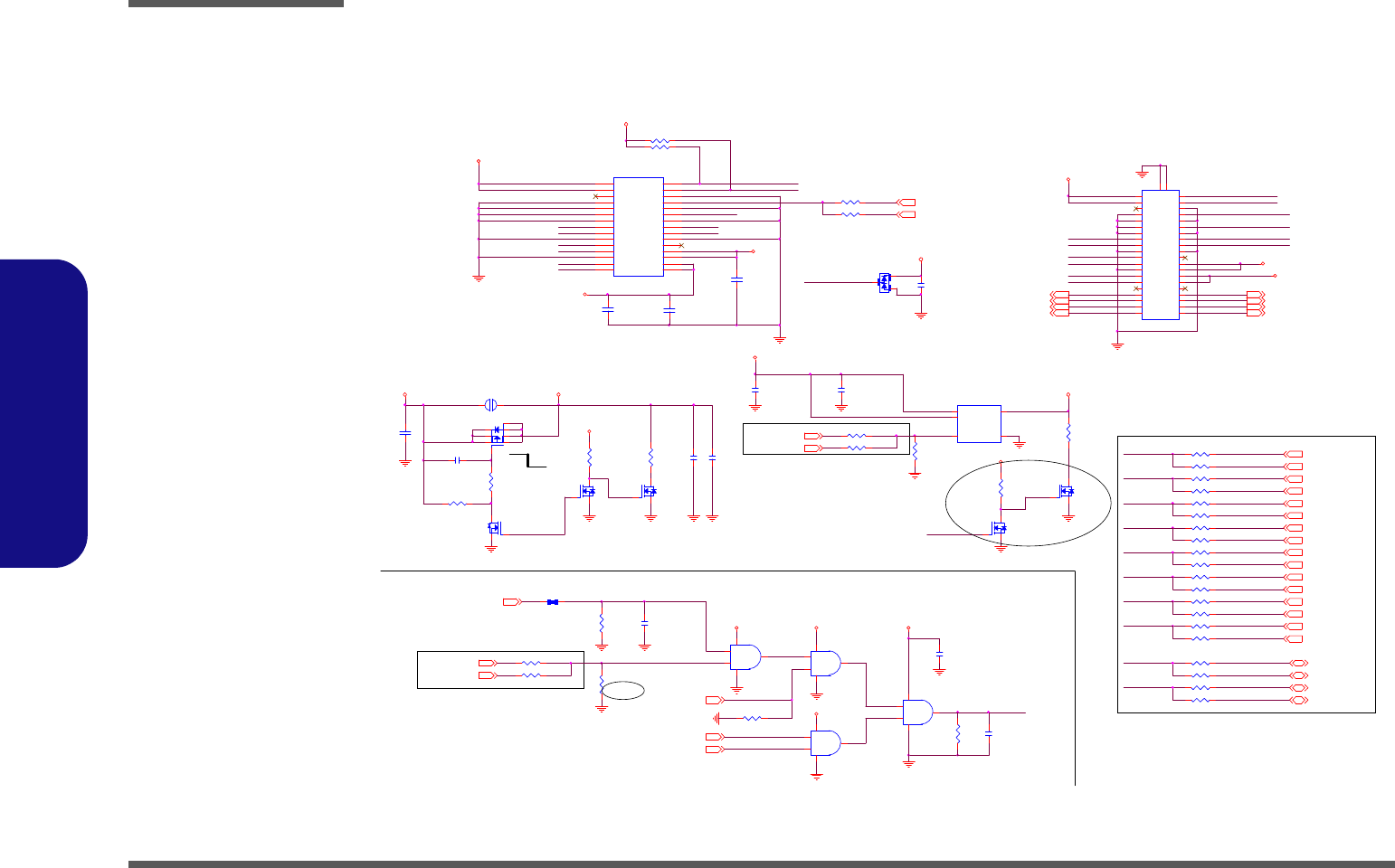Select the final three-input AND gate
This screenshot has width=1395, height=868.
918,712
